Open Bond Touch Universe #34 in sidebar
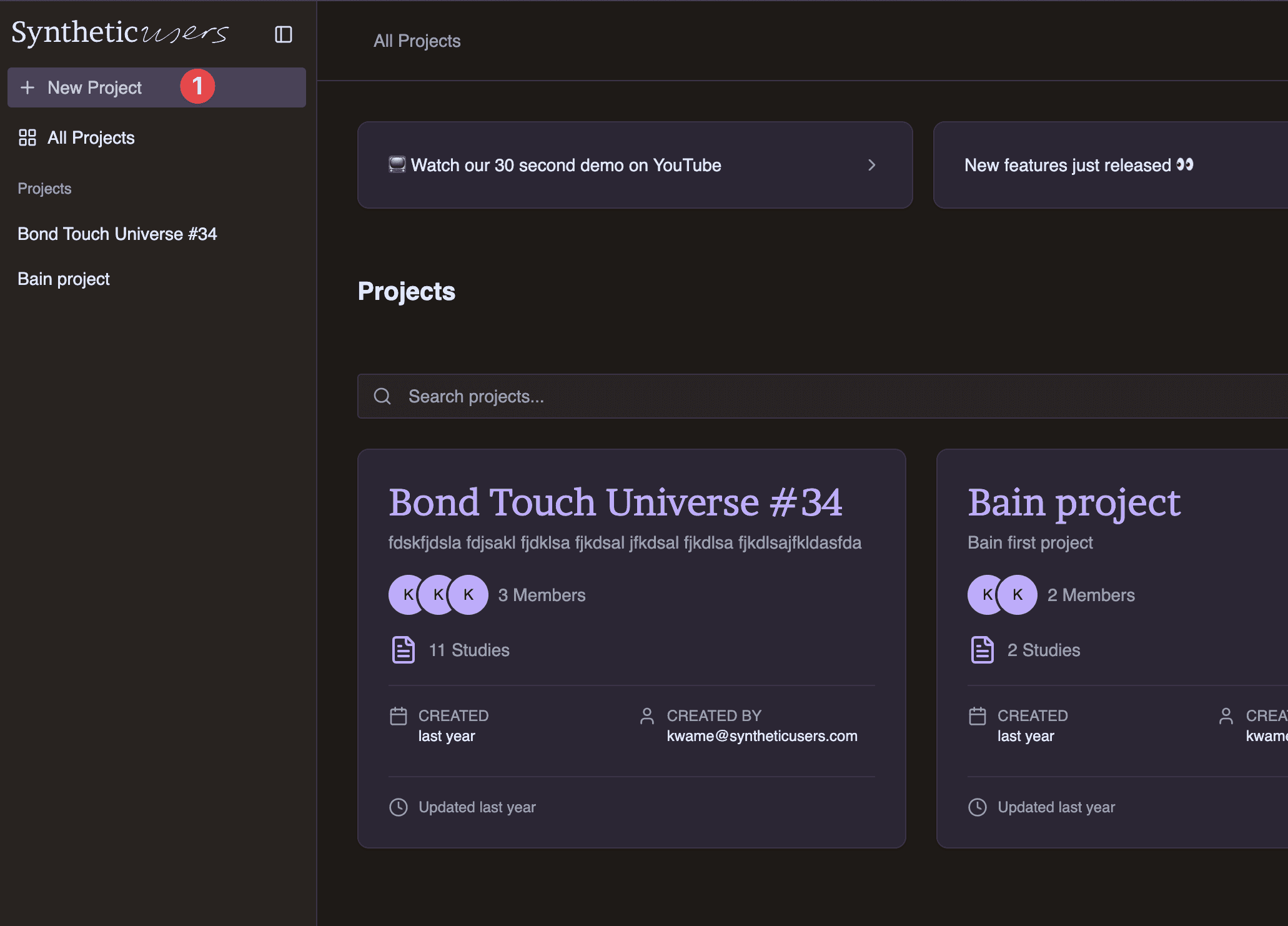Image resolution: width=1288 pixels, height=926 pixels. (117, 234)
